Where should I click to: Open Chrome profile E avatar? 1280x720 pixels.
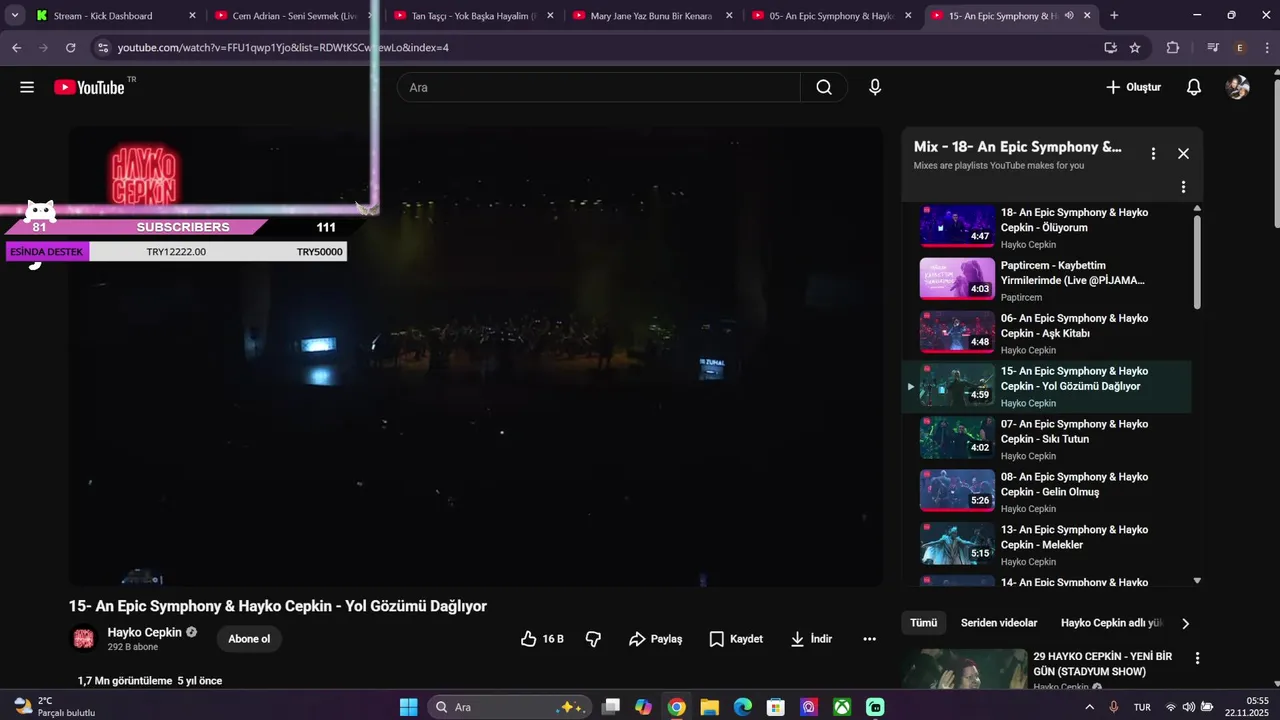pyautogui.click(x=1240, y=47)
